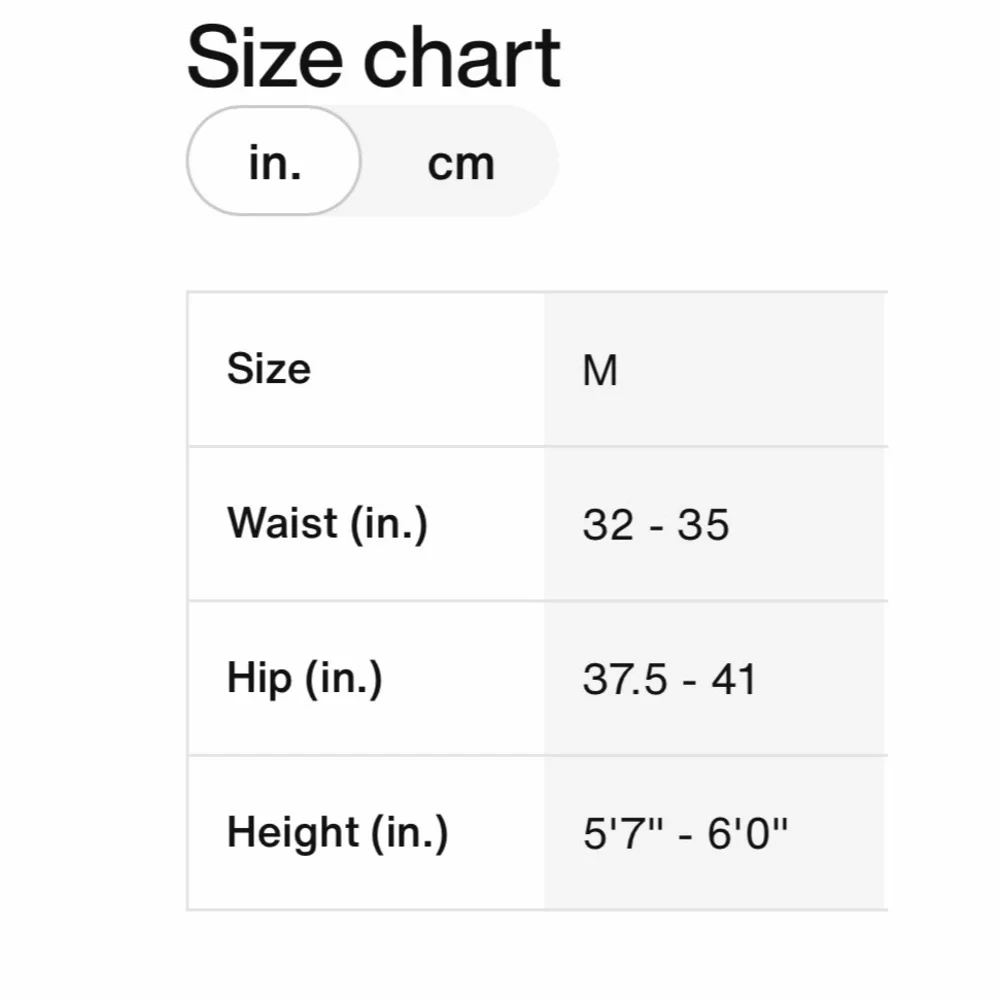
Task: Click the dash between 37.5 and 41
Action: tap(690, 681)
